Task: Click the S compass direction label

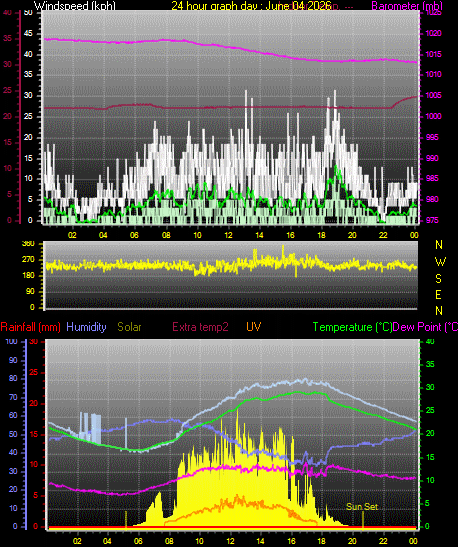Action: [x=438, y=278]
